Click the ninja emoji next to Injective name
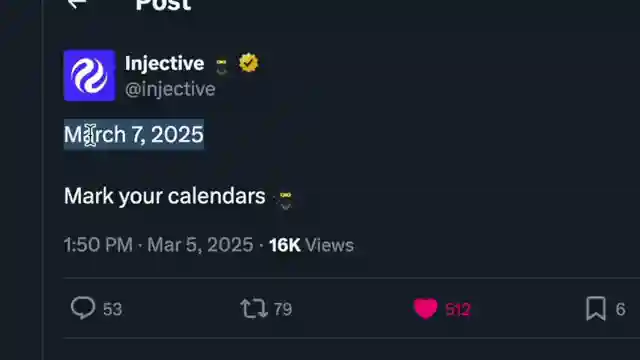Image resolution: width=640 pixels, height=360 pixels. pos(222,66)
